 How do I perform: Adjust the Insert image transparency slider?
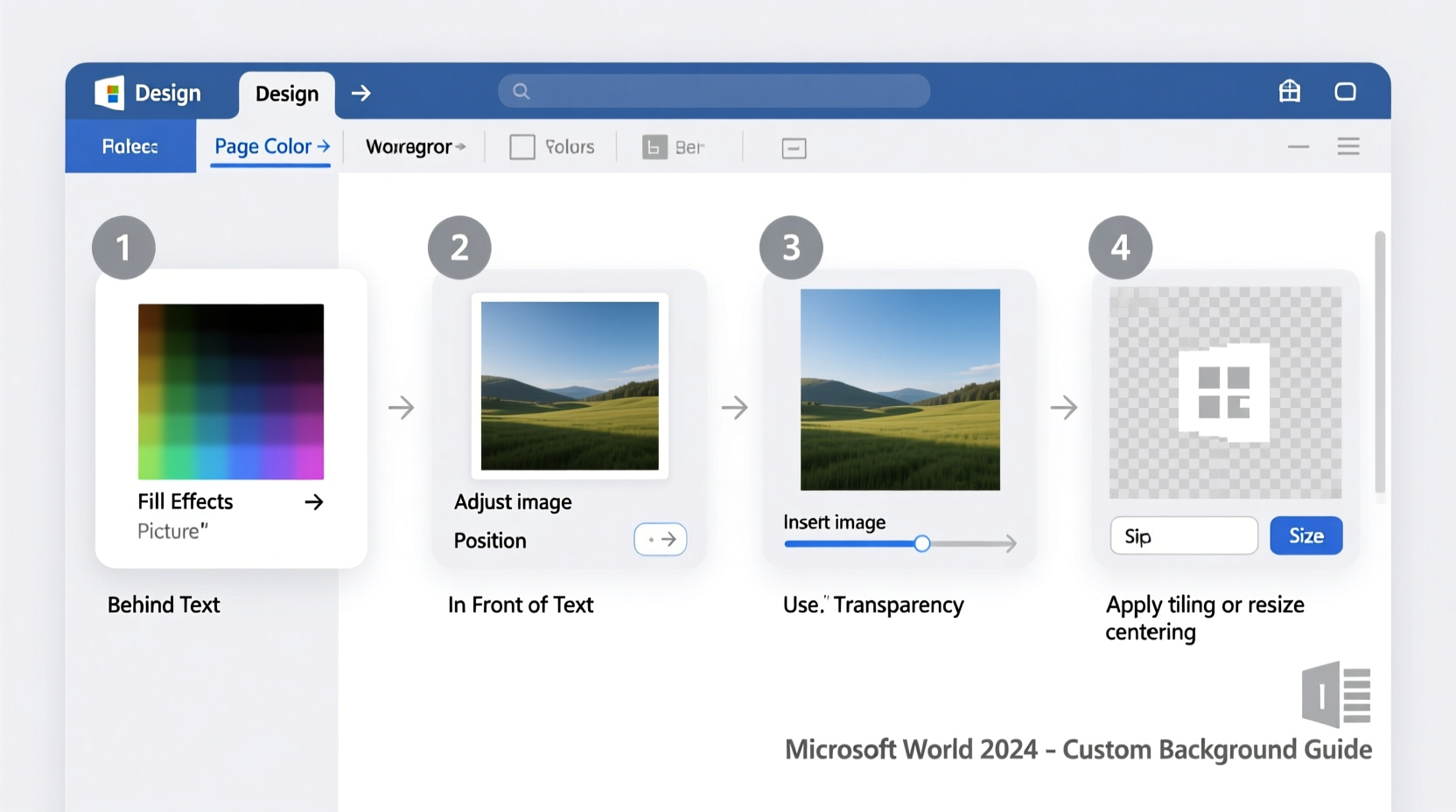922,543
